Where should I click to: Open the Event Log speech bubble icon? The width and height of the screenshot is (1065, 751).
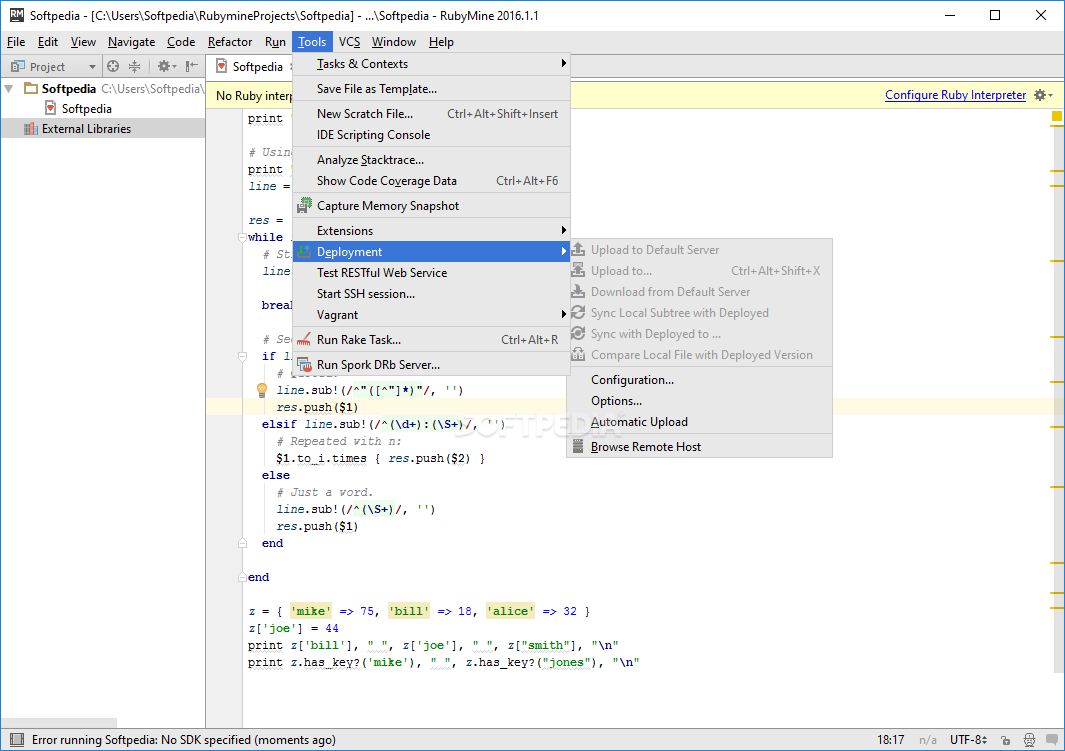[x=1051, y=739]
